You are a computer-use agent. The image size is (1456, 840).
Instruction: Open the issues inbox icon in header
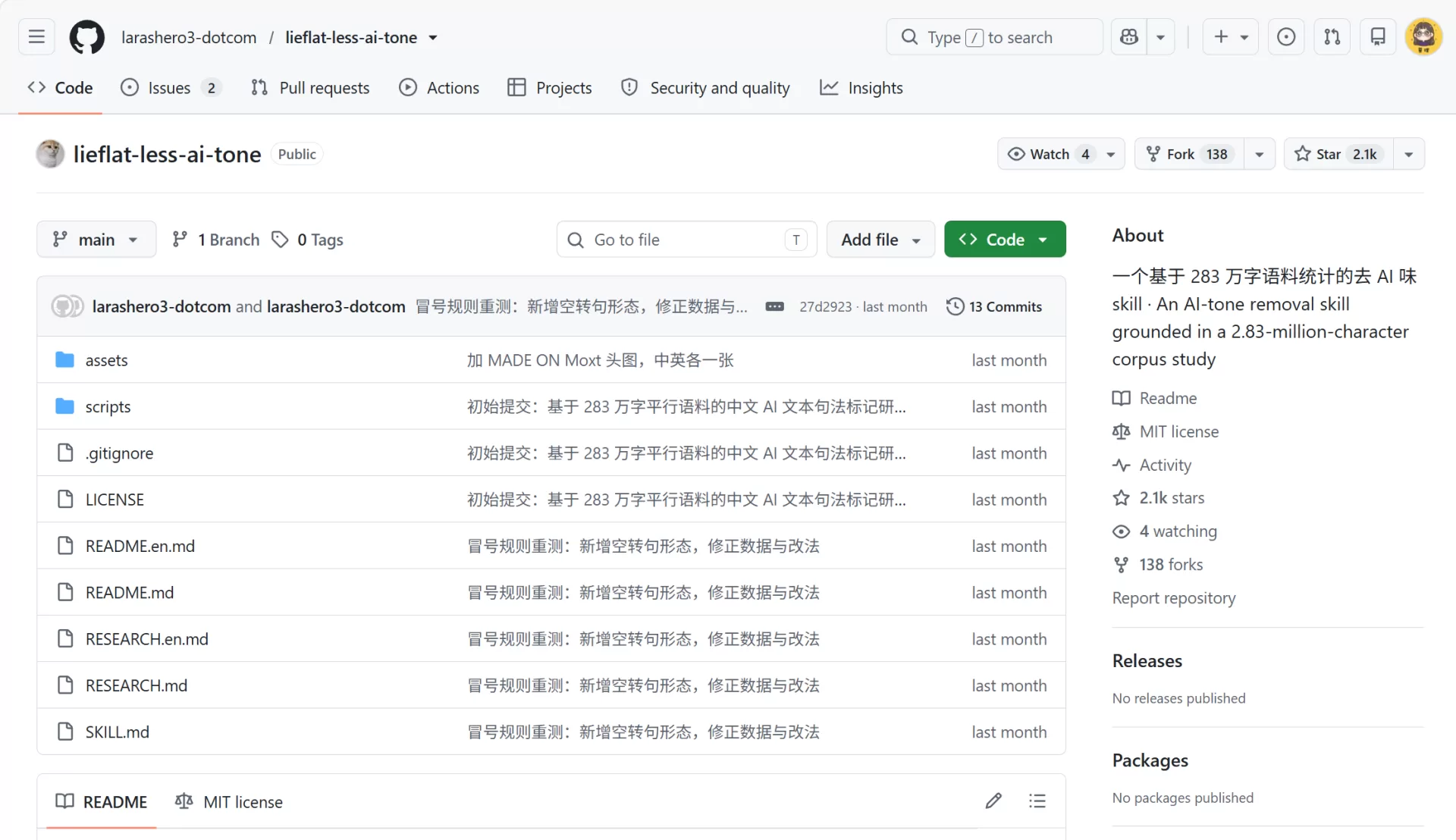(x=1286, y=37)
